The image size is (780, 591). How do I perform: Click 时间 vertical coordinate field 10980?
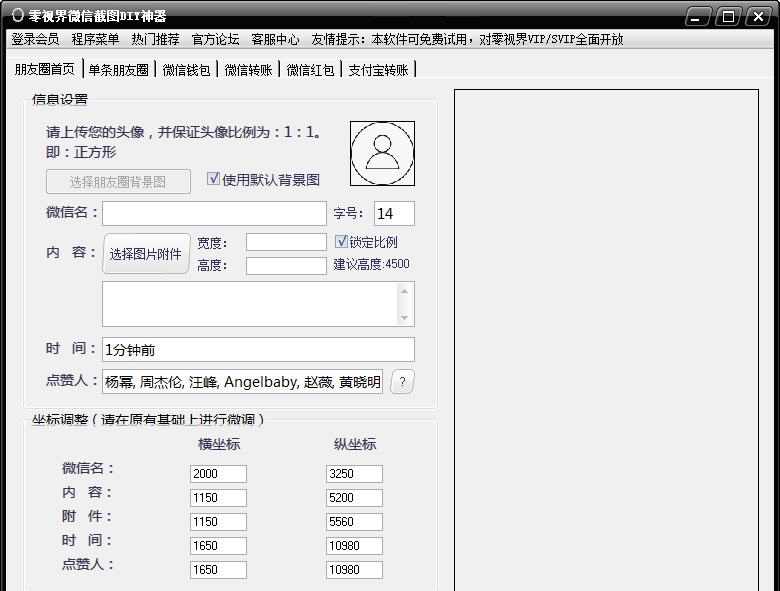(x=354, y=546)
